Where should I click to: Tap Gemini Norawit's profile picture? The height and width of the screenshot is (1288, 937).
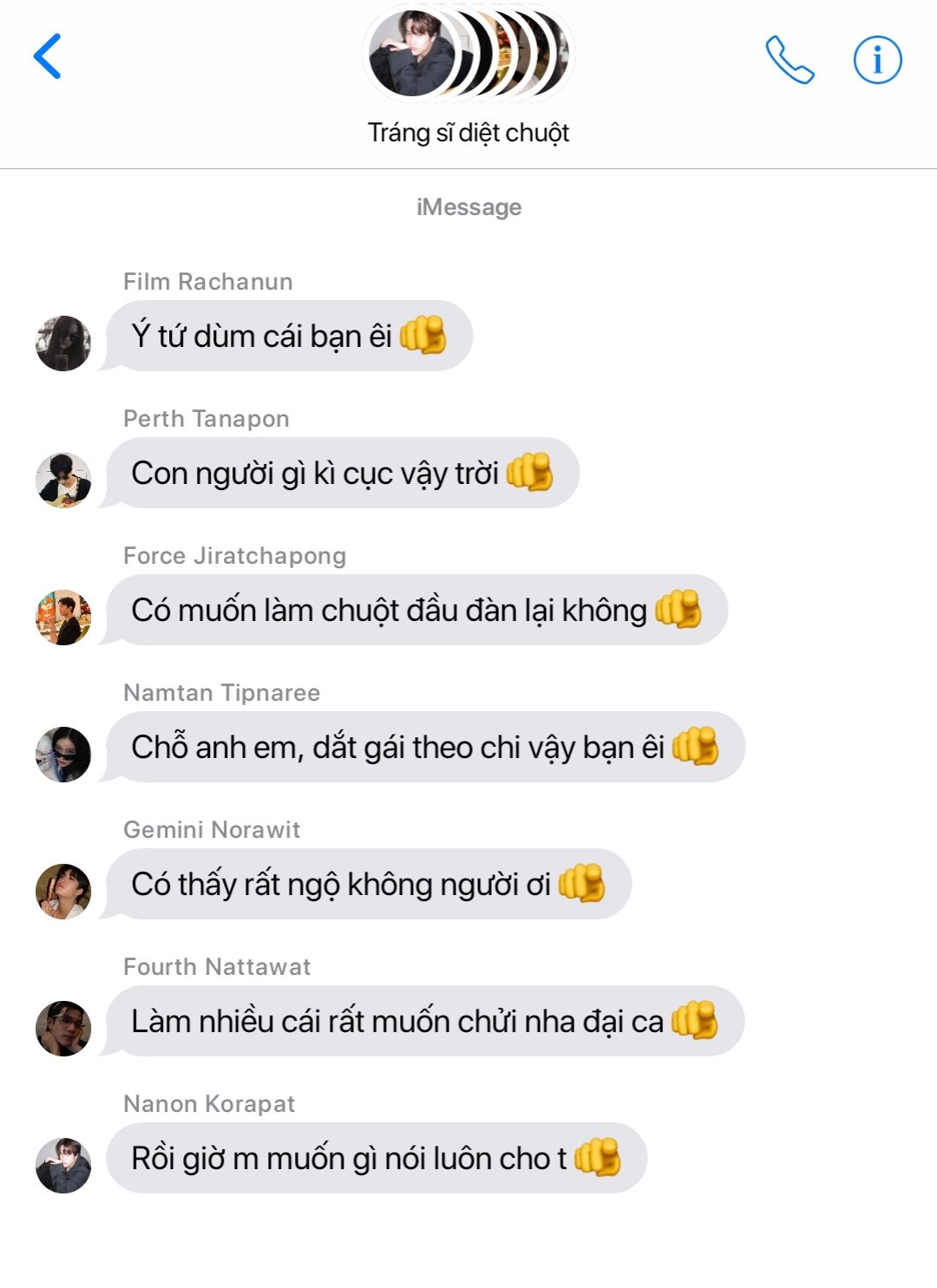click(63, 892)
